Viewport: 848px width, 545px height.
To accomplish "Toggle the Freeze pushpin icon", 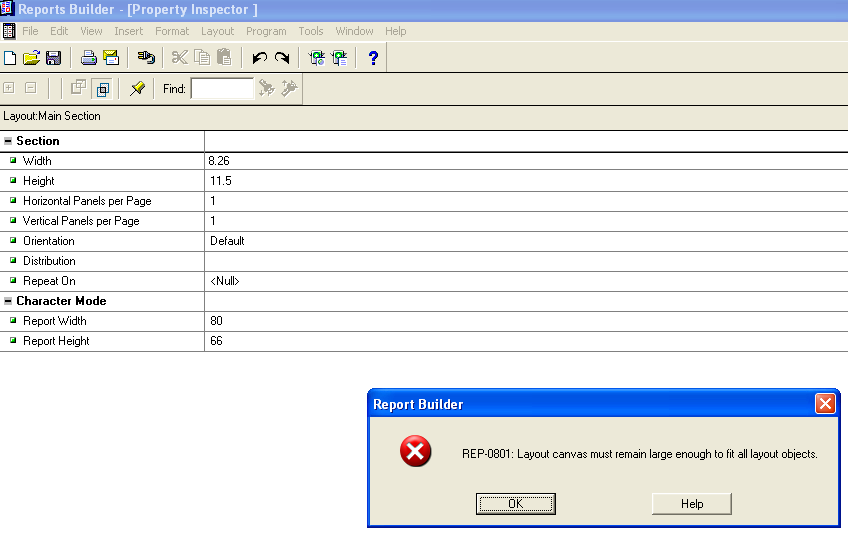I will point(137,88).
